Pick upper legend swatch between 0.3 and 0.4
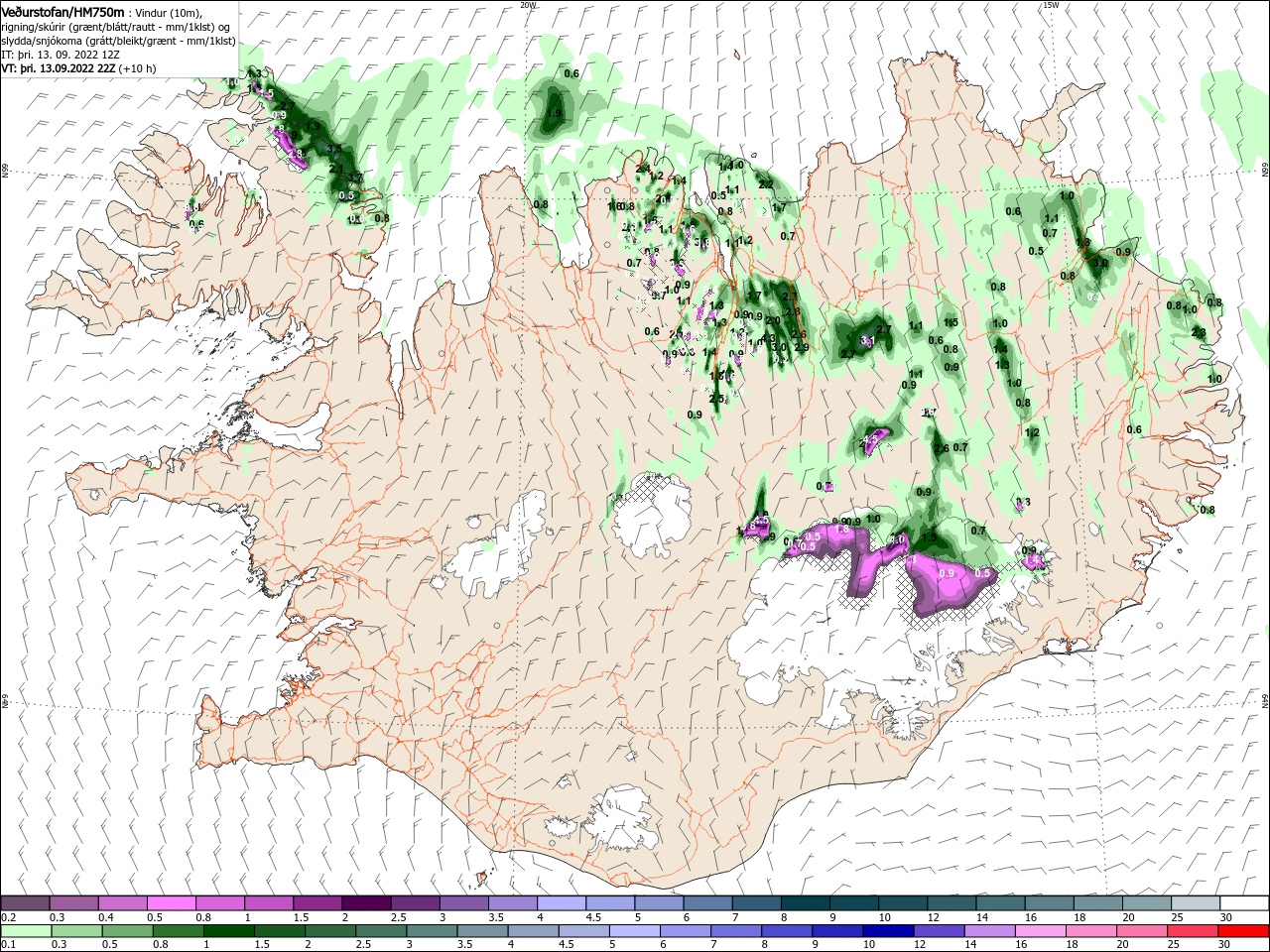 73,903
